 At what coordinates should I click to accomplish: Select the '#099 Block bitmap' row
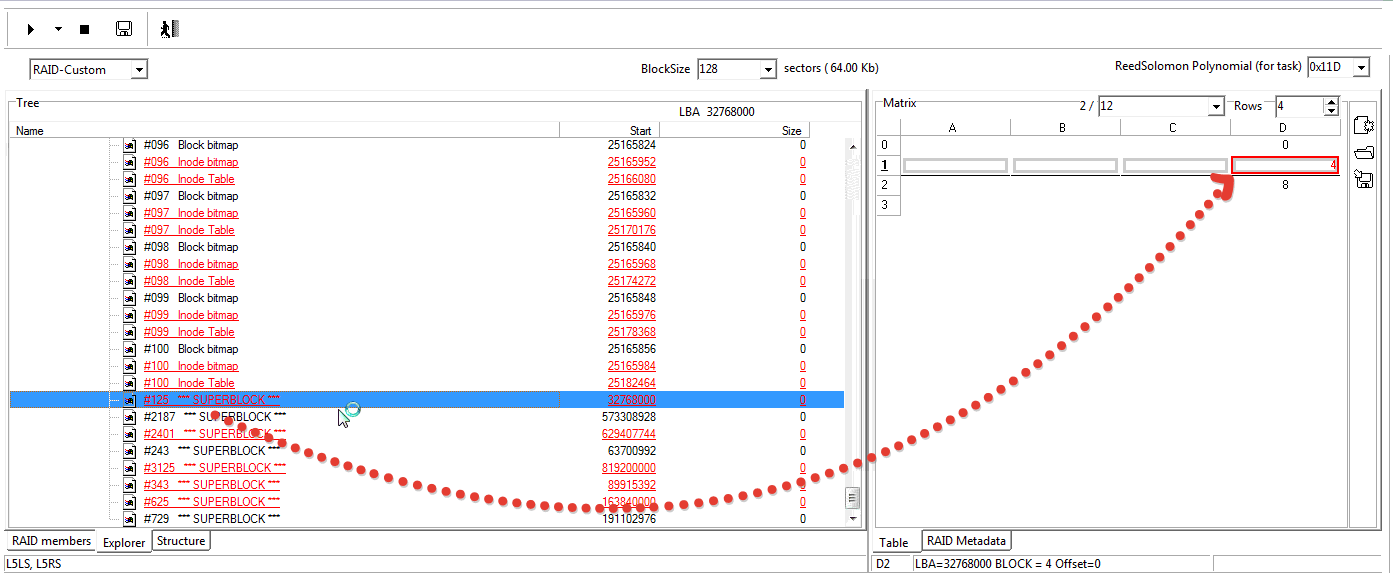(x=427, y=298)
